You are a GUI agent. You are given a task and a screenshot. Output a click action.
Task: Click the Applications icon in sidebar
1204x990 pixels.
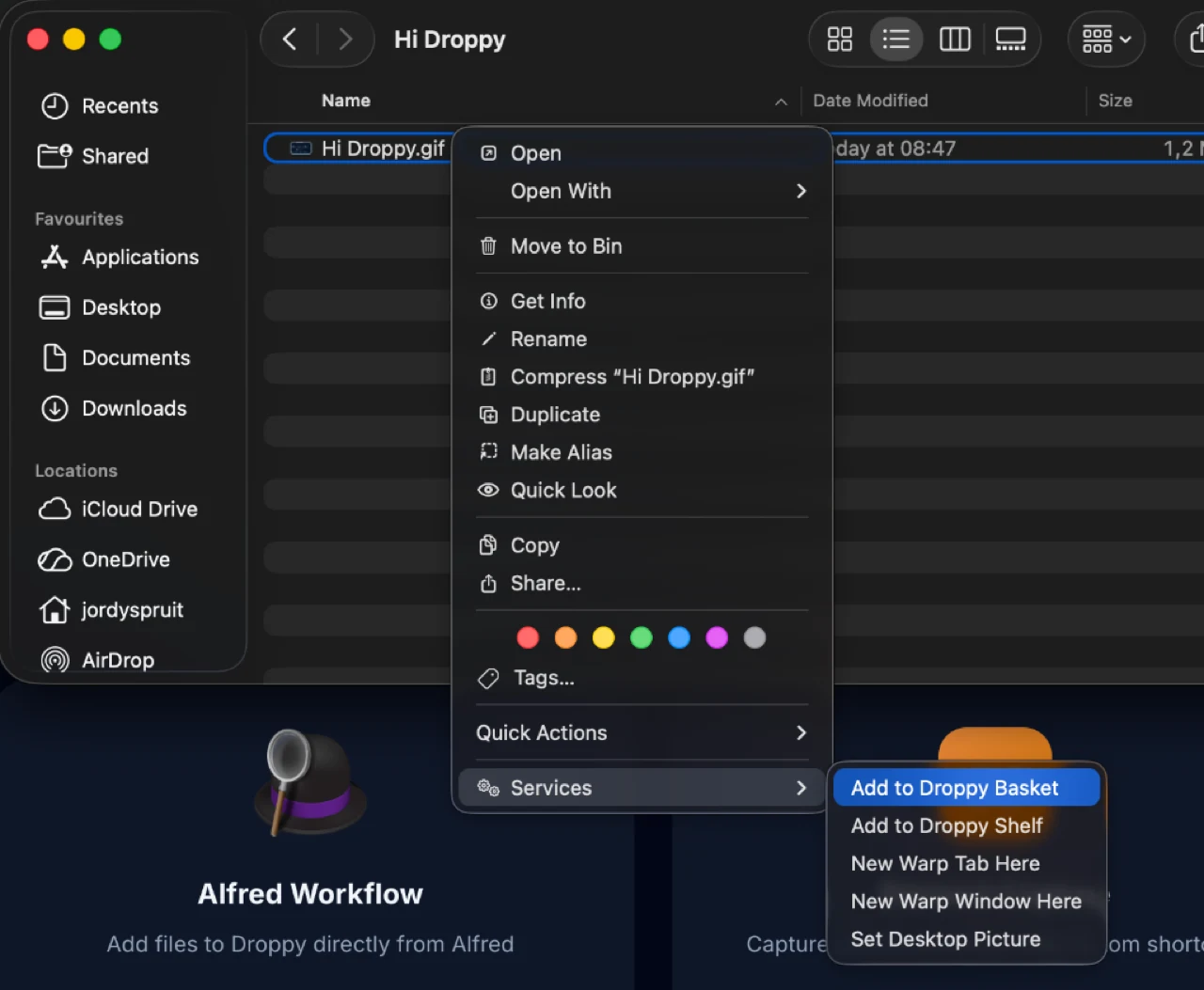55,257
